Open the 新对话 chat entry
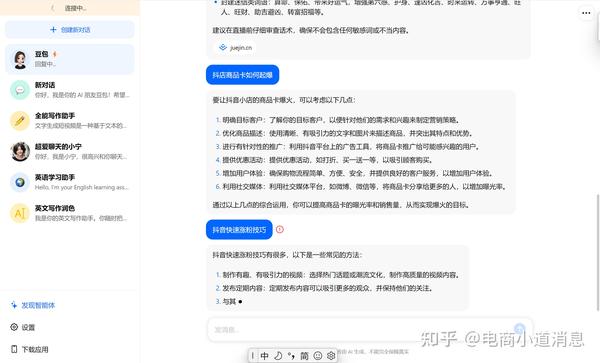Image resolution: width=600 pixels, height=363 pixels. pyautogui.click(x=70, y=90)
